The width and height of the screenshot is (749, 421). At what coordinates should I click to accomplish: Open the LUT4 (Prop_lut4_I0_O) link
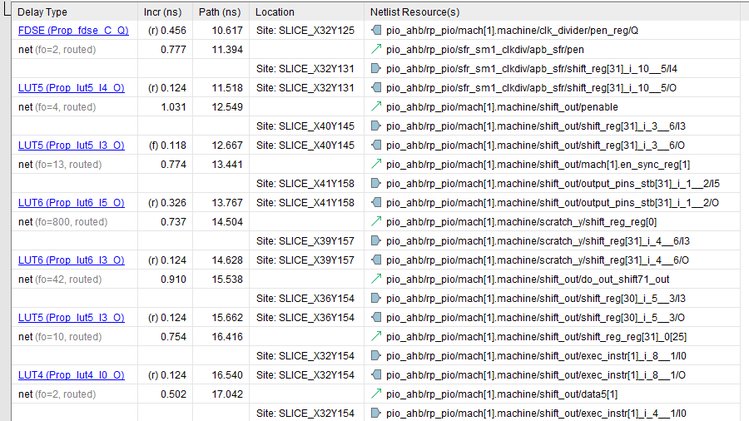click(x=71, y=375)
